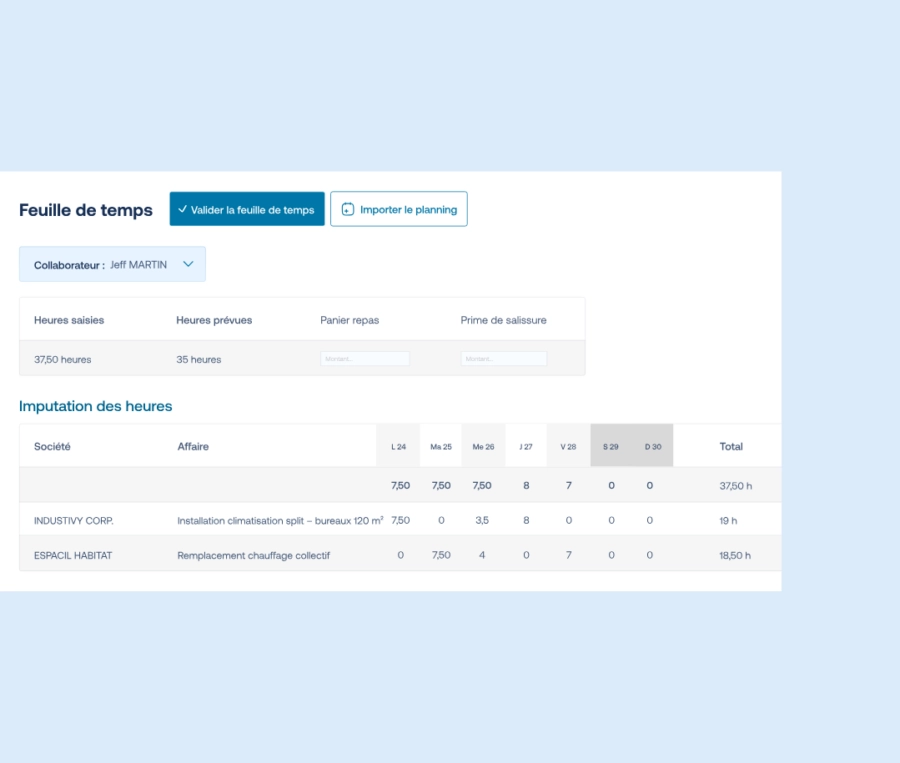The width and height of the screenshot is (900, 763).
Task: Click the Valider la feuille de temps button
Action: pyautogui.click(x=247, y=209)
